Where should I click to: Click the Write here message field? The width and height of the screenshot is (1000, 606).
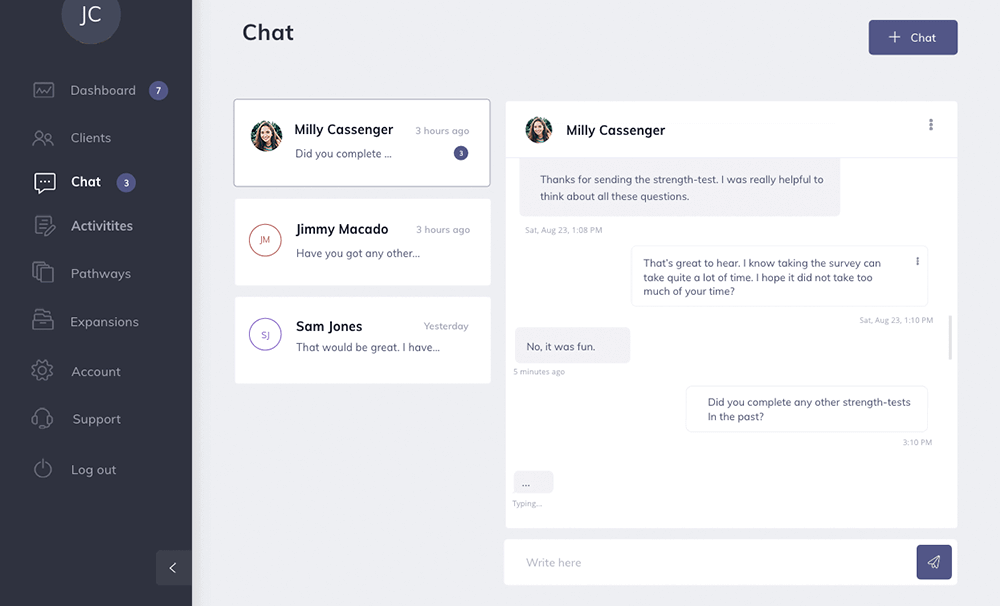click(x=700, y=562)
